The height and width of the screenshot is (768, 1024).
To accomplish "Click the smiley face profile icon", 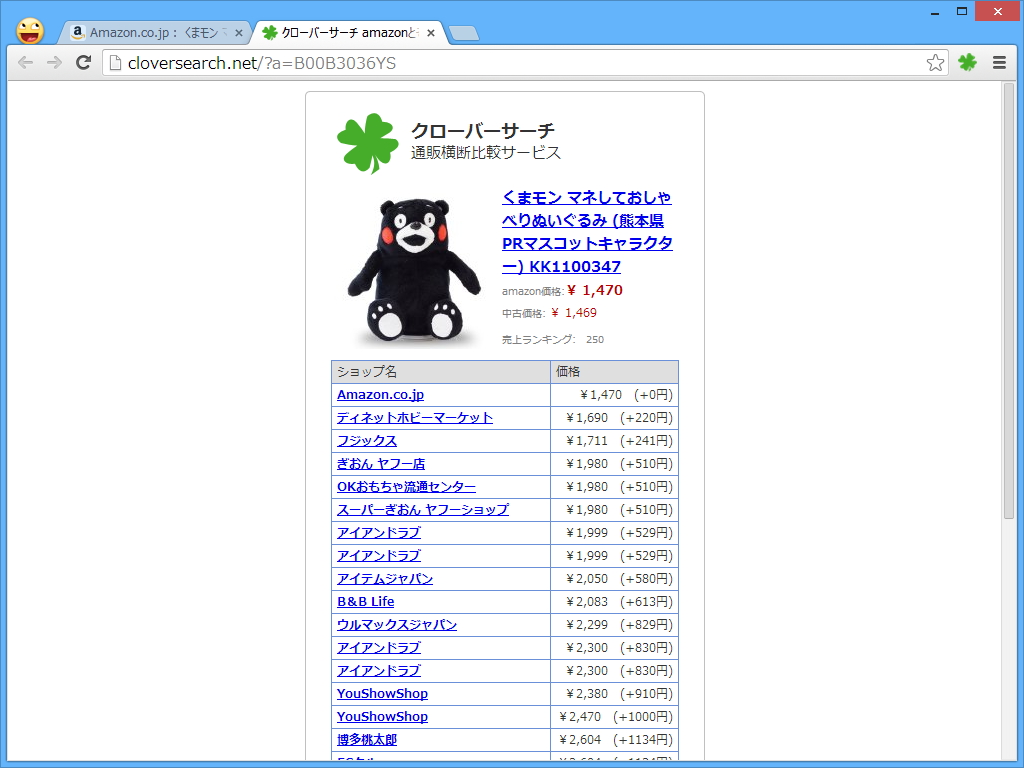I will (x=30, y=31).
